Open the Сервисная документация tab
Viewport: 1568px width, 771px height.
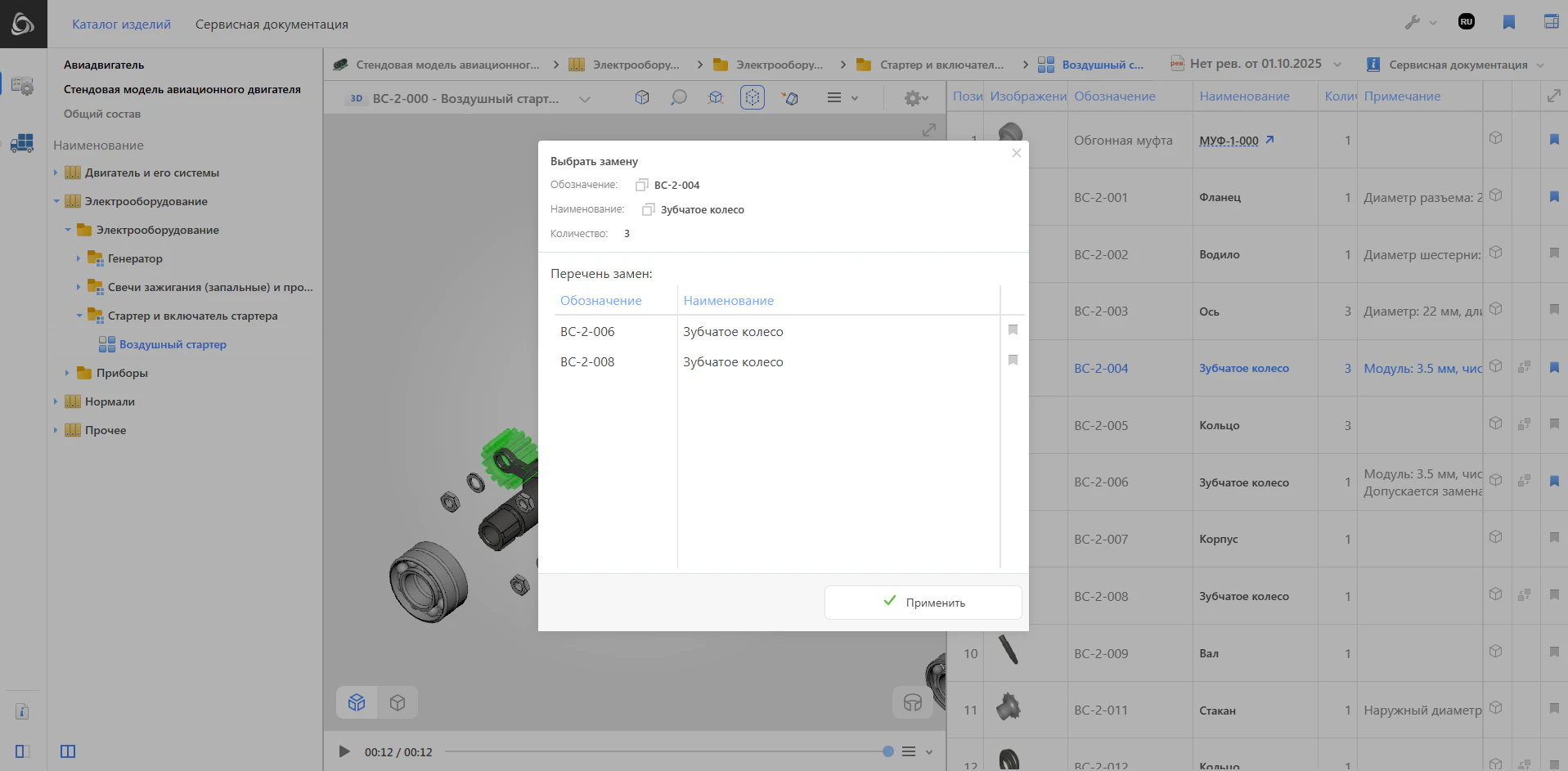pyautogui.click(x=272, y=25)
